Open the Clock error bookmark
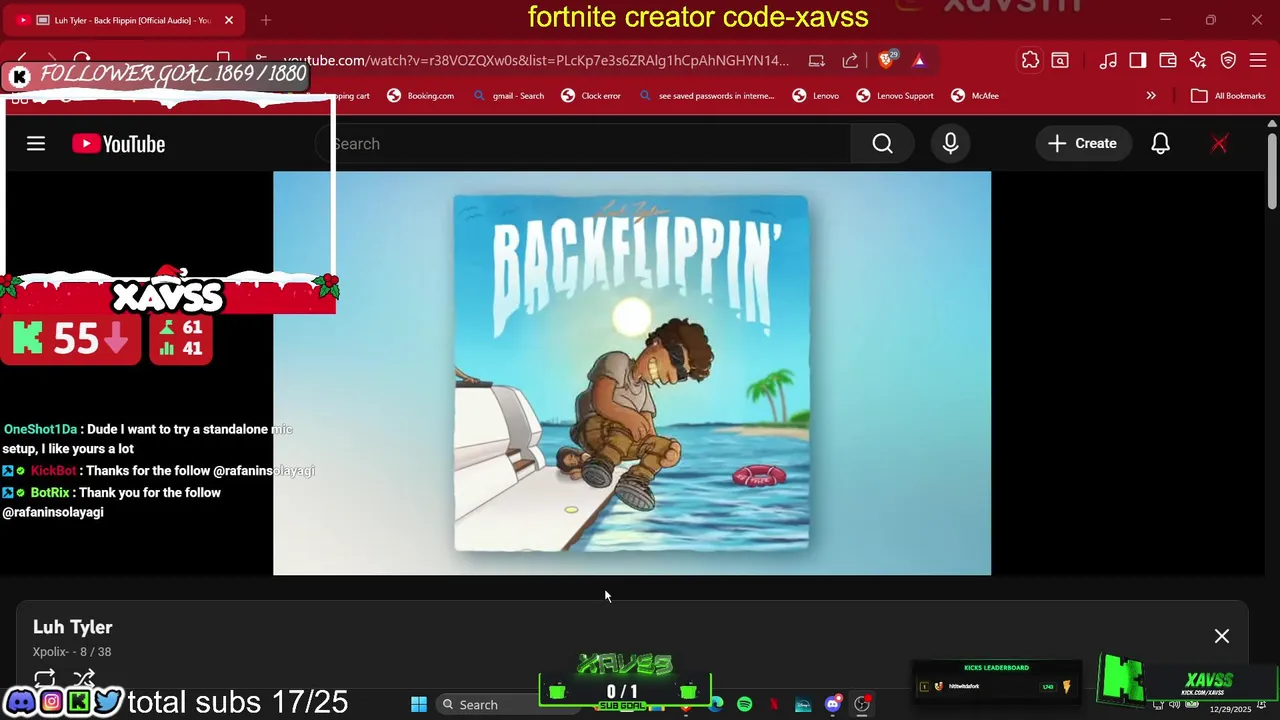 point(591,96)
